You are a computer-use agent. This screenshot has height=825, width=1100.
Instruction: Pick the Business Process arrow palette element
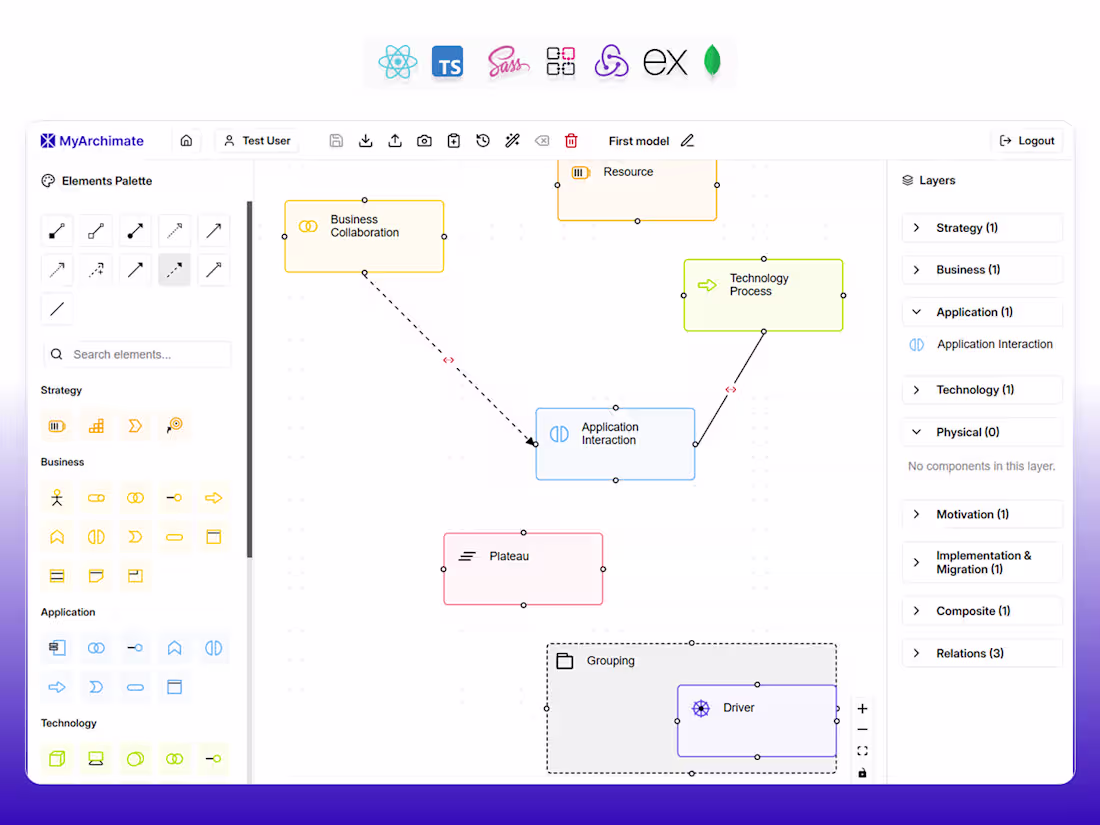pos(213,498)
